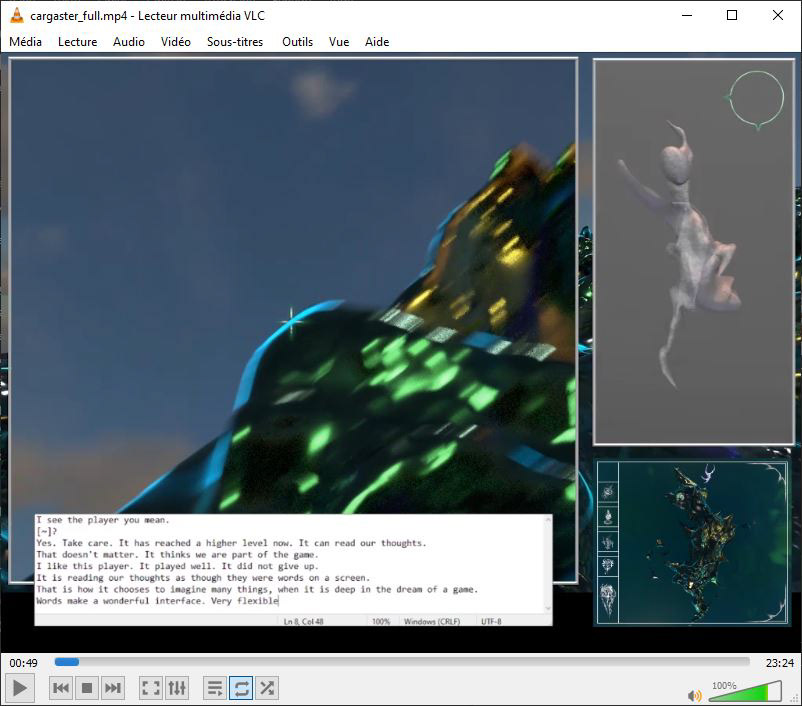The height and width of the screenshot is (706, 802).
Task: Click the third creature icon in minimap sidebar
Action: click(608, 542)
